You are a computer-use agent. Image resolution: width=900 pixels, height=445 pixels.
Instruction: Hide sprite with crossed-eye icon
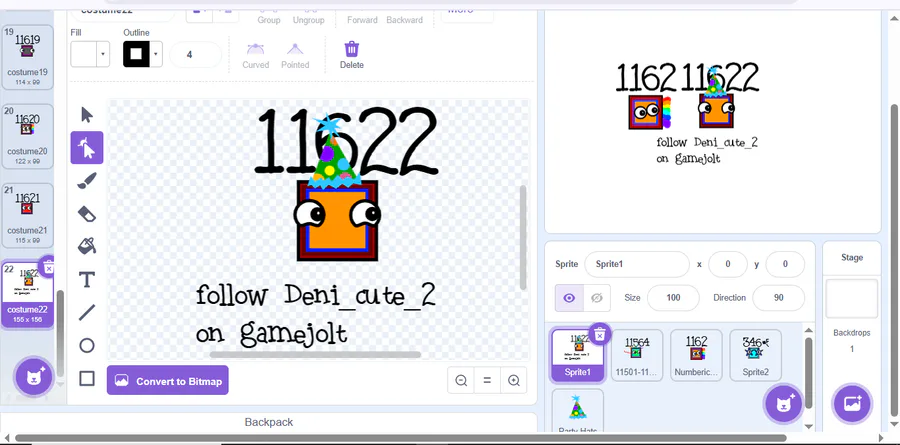point(597,298)
